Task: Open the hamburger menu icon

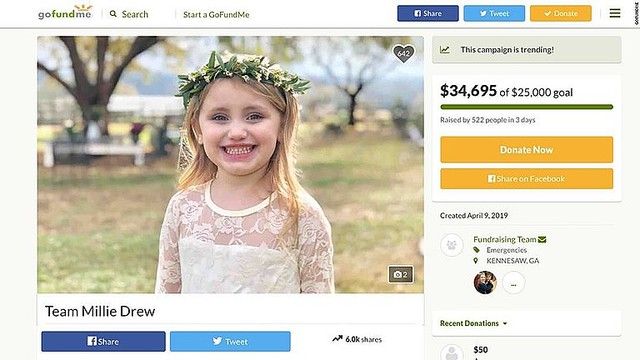Action: click(615, 13)
